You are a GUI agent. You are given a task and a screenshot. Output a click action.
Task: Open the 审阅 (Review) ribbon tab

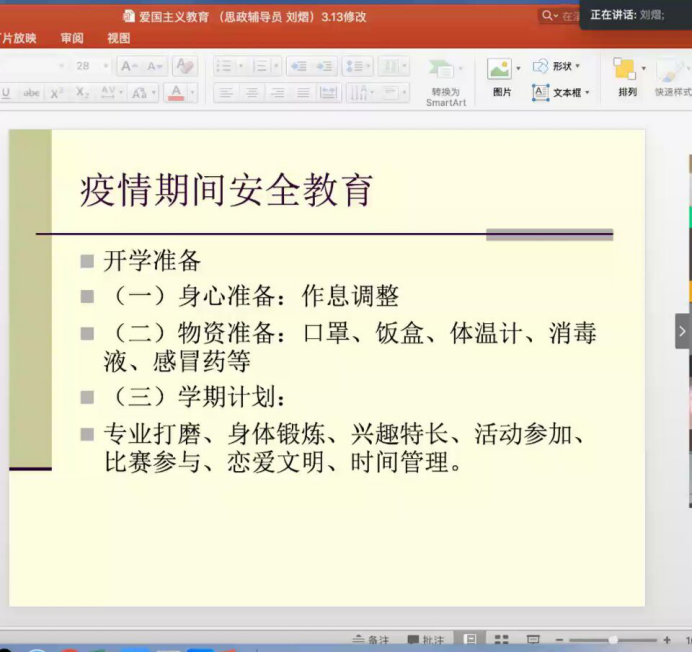72,38
